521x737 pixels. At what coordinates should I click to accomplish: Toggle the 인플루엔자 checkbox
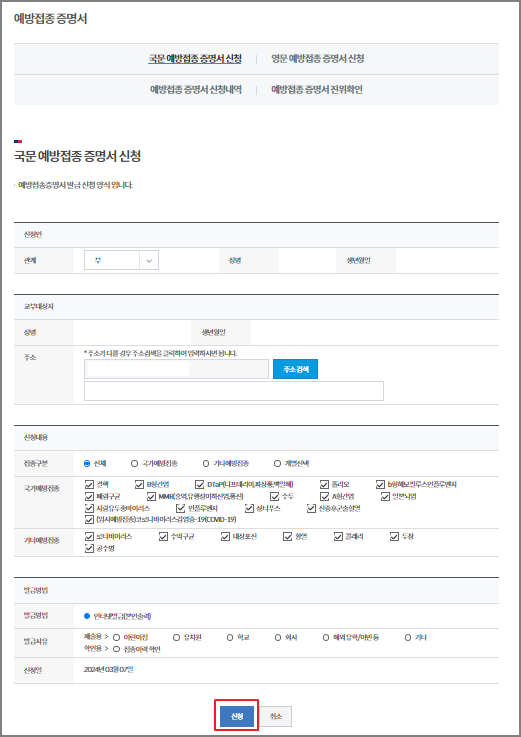pyautogui.click(x=181, y=508)
